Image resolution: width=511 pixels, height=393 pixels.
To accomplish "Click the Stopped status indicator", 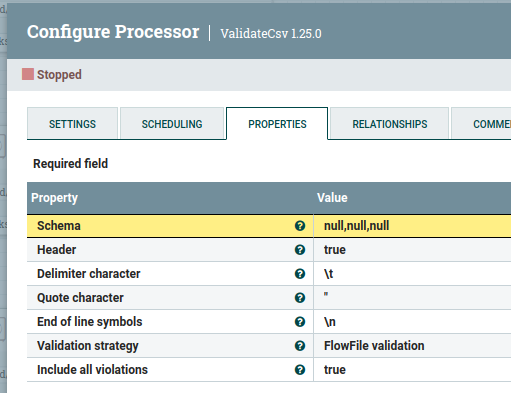I will click(x=52, y=74).
